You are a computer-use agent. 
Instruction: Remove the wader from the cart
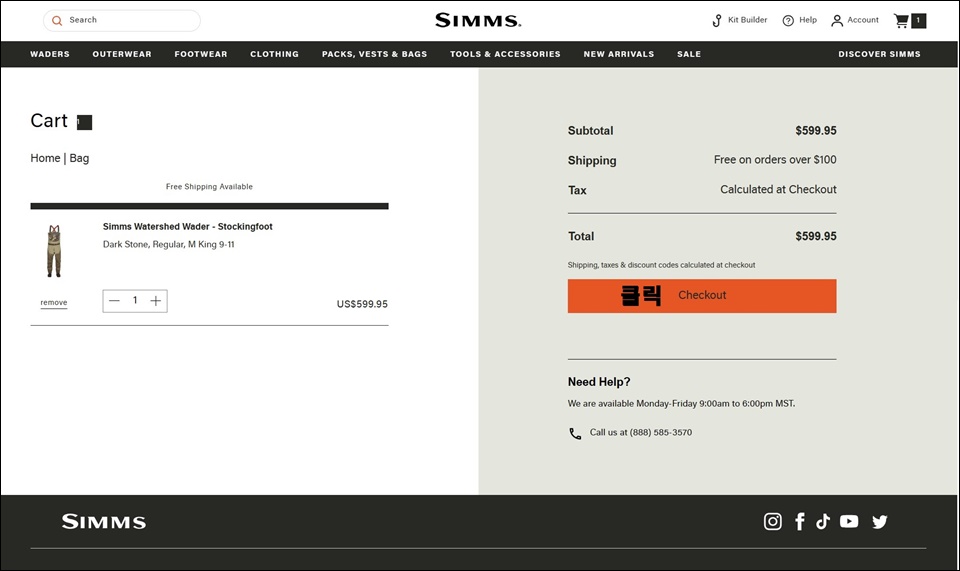pyautogui.click(x=54, y=302)
